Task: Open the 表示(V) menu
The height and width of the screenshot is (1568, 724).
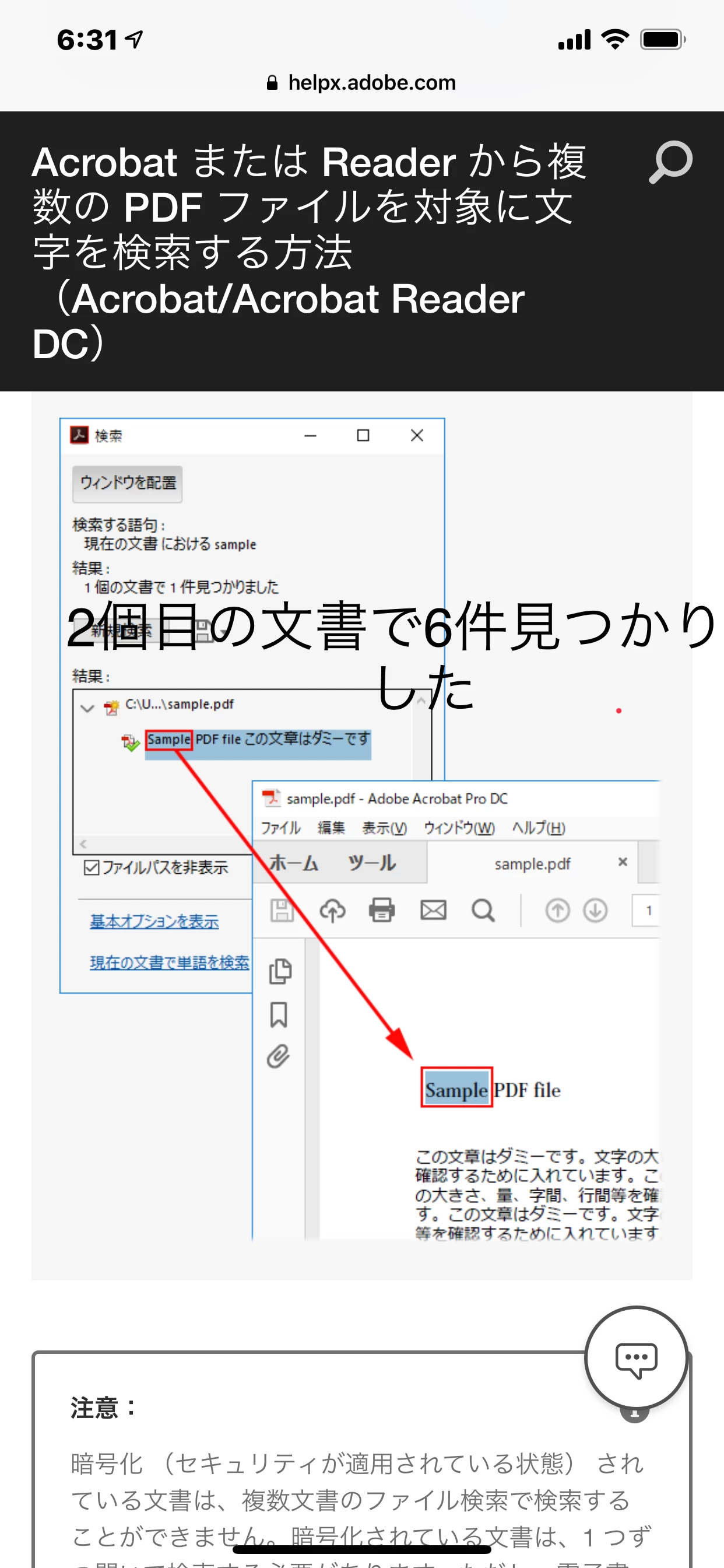Action: (x=385, y=828)
